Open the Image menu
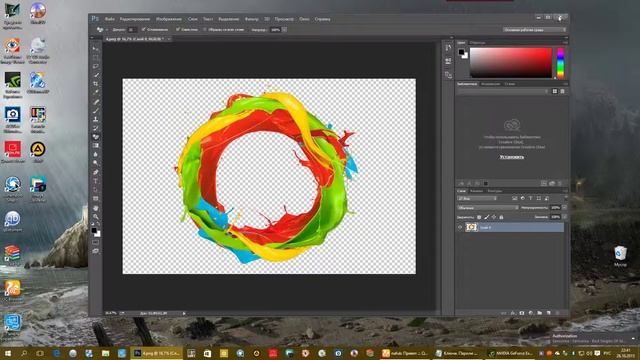640x360 pixels. tap(169, 19)
